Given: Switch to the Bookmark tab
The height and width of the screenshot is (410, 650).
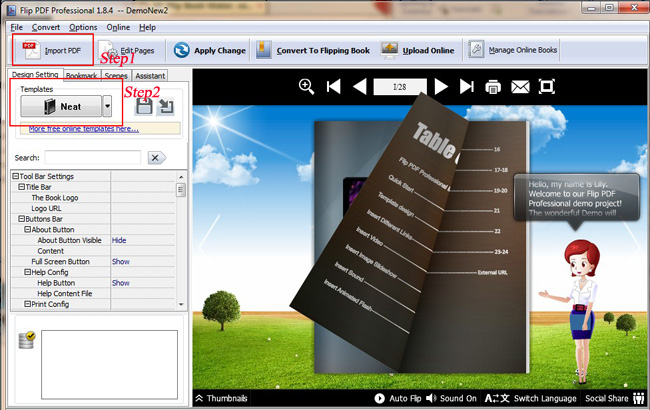Looking at the screenshot, I should (x=82, y=75).
